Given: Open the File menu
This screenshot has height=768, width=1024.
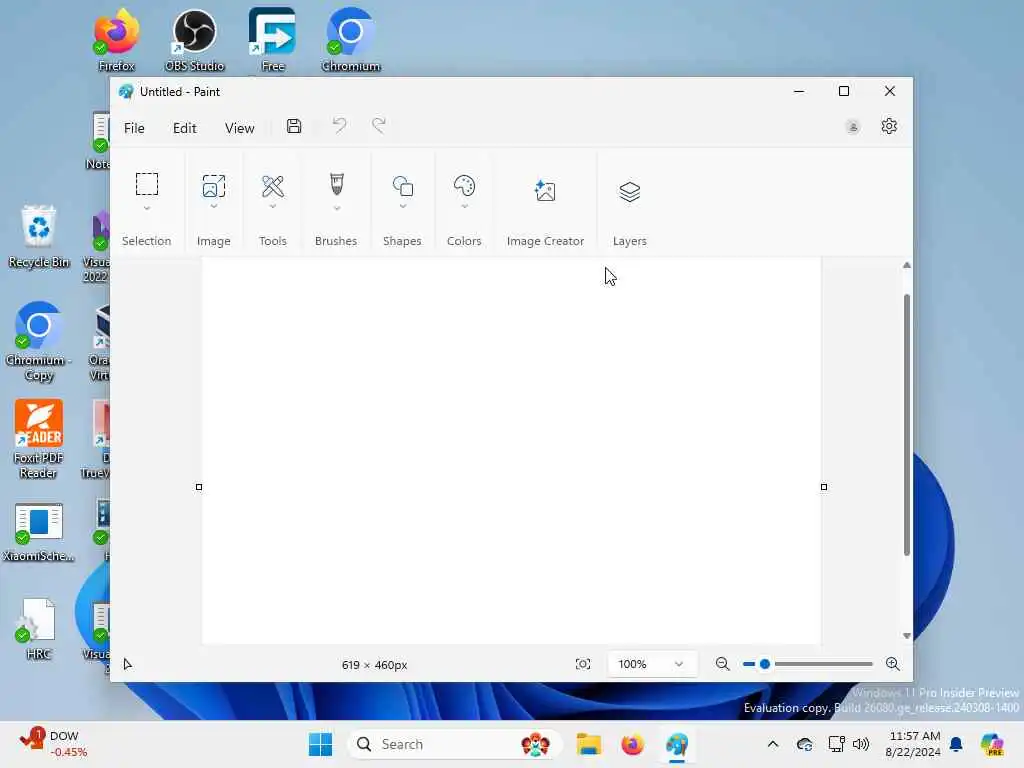Looking at the screenshot, I should pos(134,128).
